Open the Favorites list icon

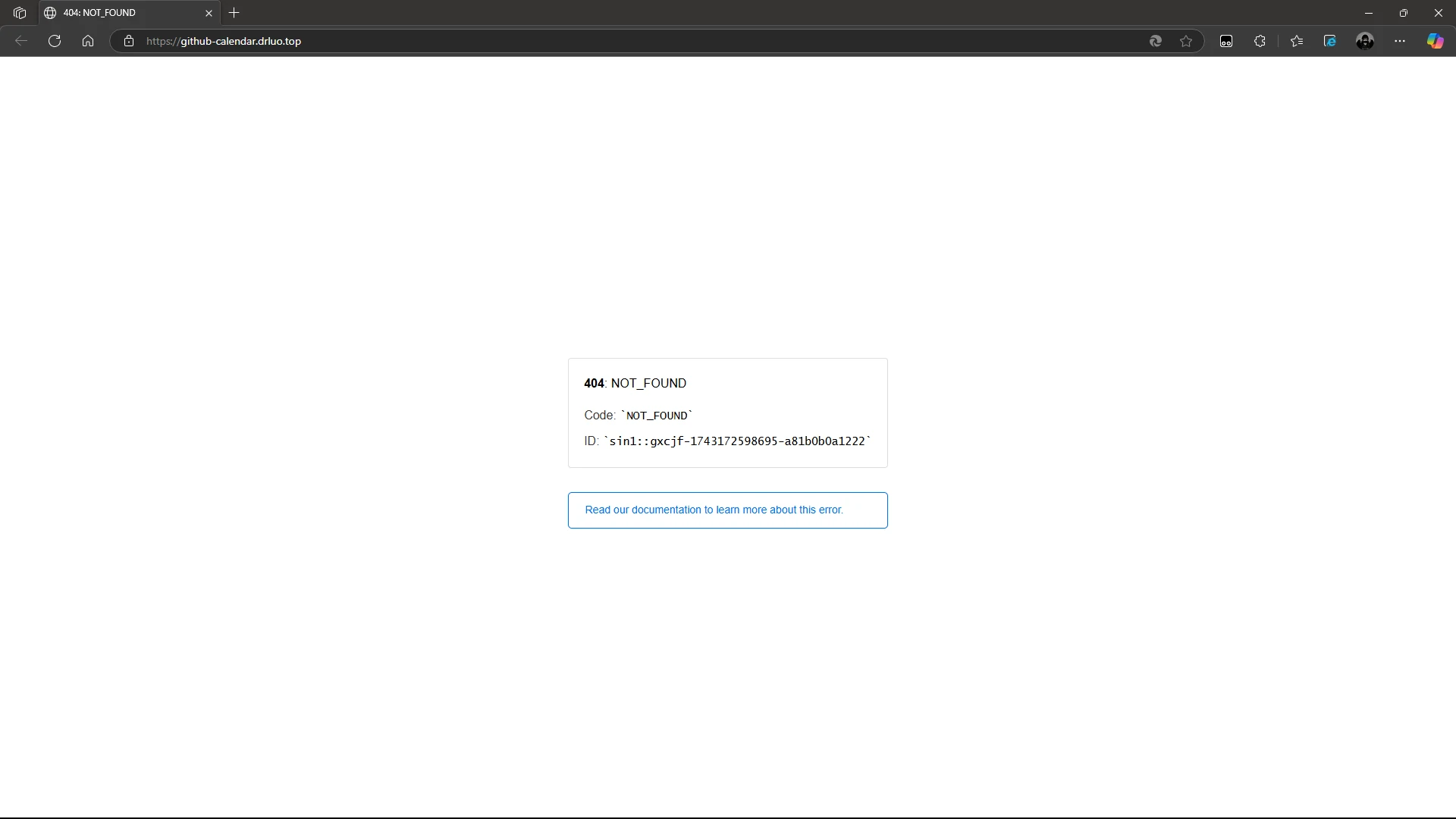pyautogui.click(x=1297, y=41)
